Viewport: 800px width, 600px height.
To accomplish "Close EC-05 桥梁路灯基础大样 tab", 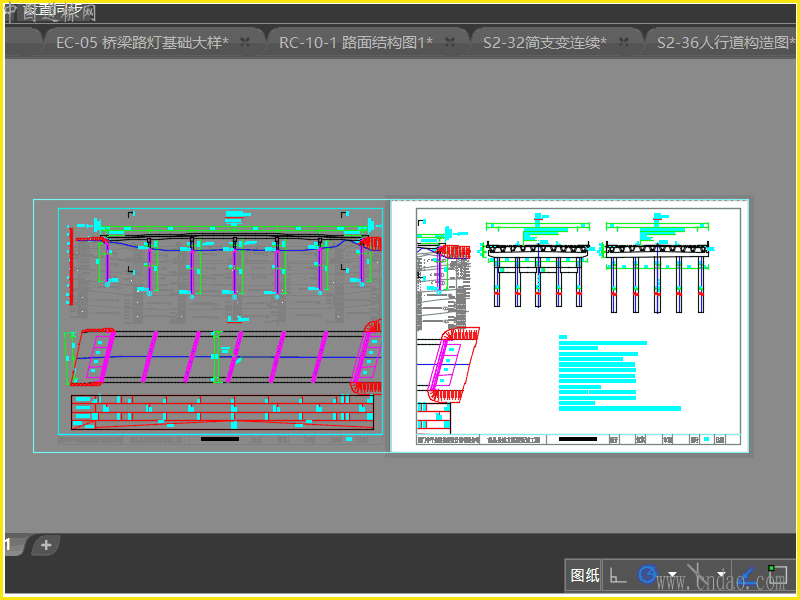I will pos(245,42).
